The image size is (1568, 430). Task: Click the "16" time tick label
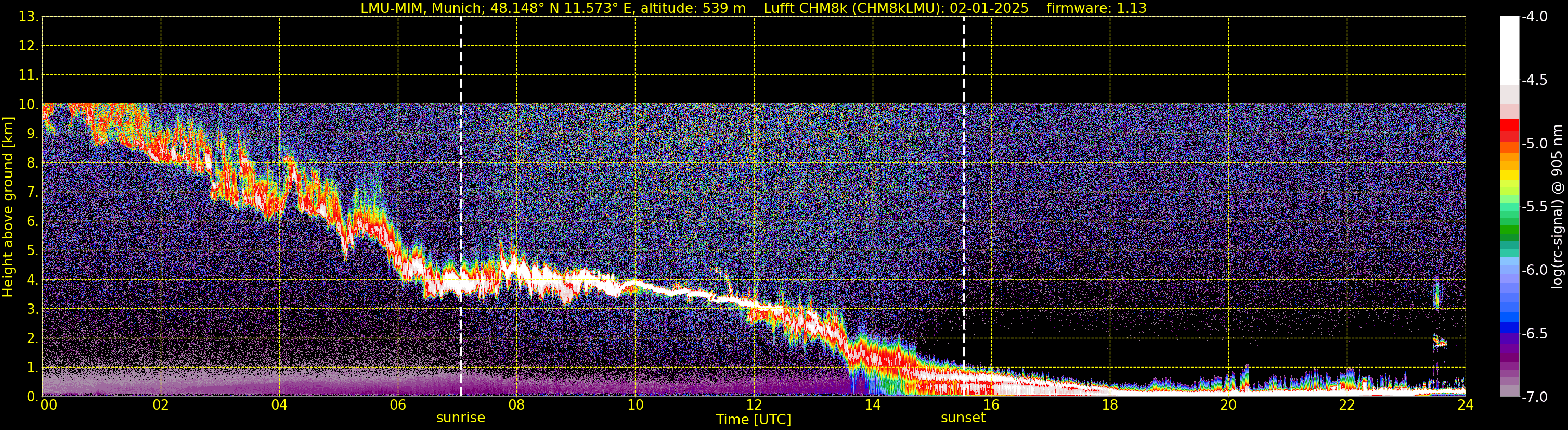992,405
